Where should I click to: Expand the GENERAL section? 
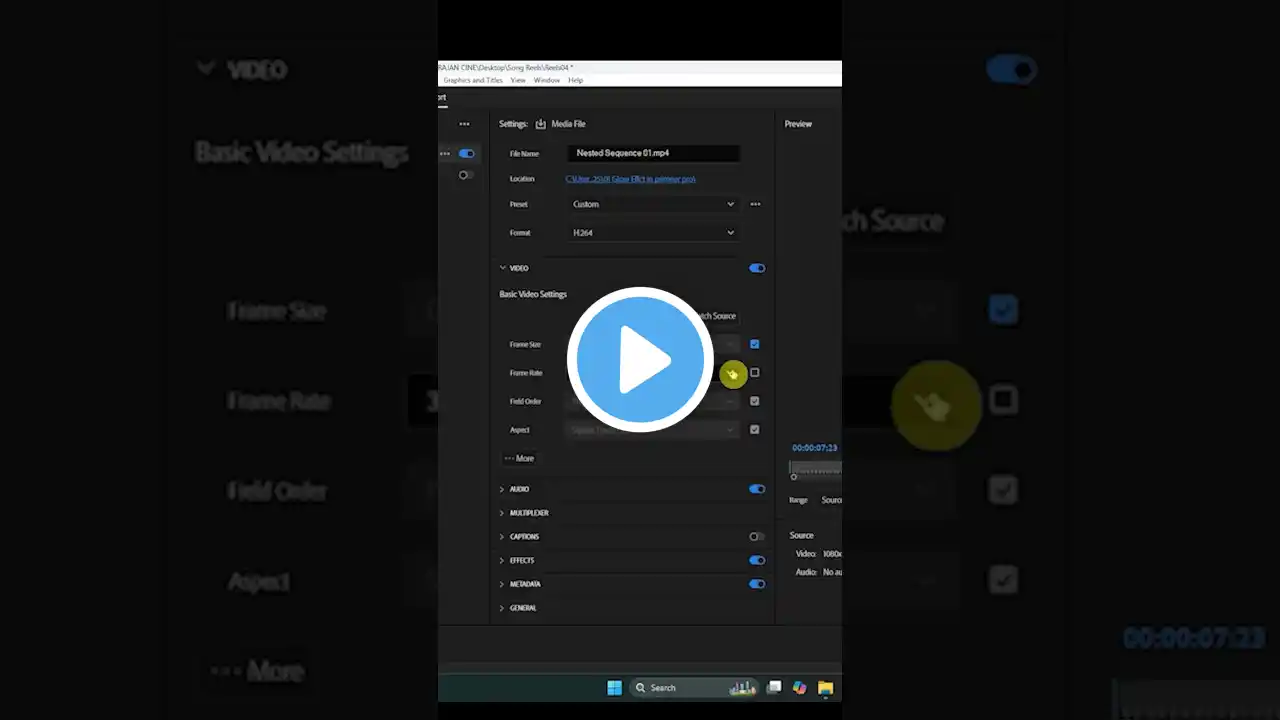click(502, 608)
